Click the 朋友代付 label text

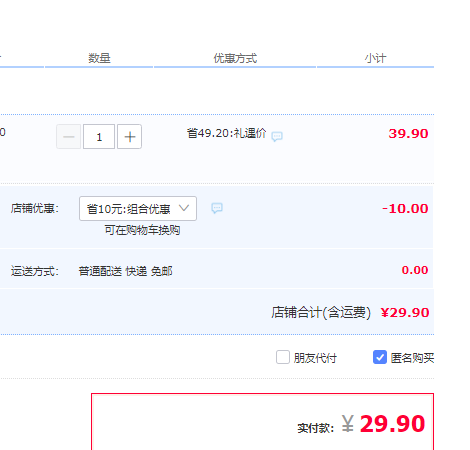coord(315,358)
